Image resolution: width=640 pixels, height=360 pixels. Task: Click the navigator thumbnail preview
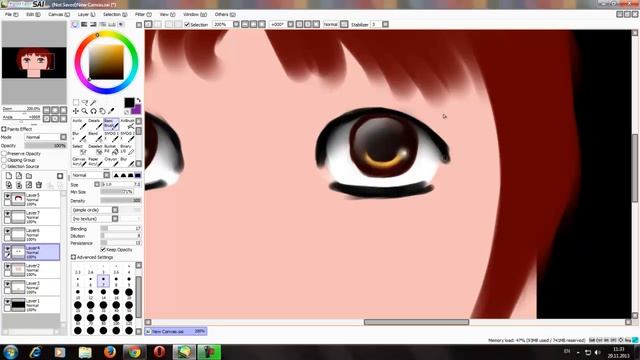pyautogui.click(x=34, y=62)
